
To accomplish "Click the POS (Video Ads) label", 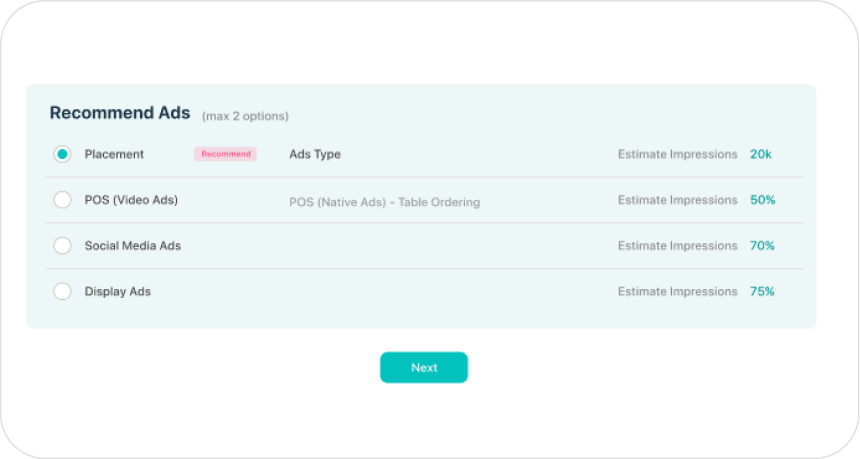I will pyautogui.click(x=131, y=200).
